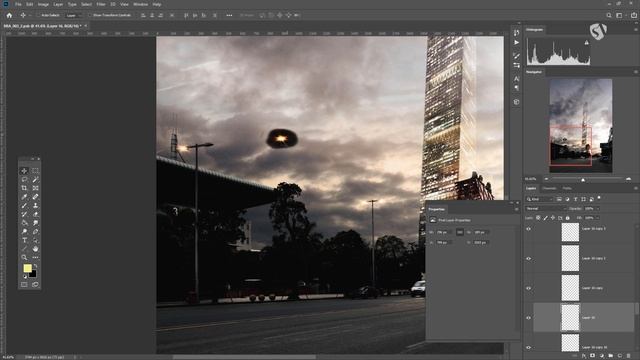Screen dimensions: 640x360
Task: Click the trash icon to delete layer
Action: [x=629, y=356]
